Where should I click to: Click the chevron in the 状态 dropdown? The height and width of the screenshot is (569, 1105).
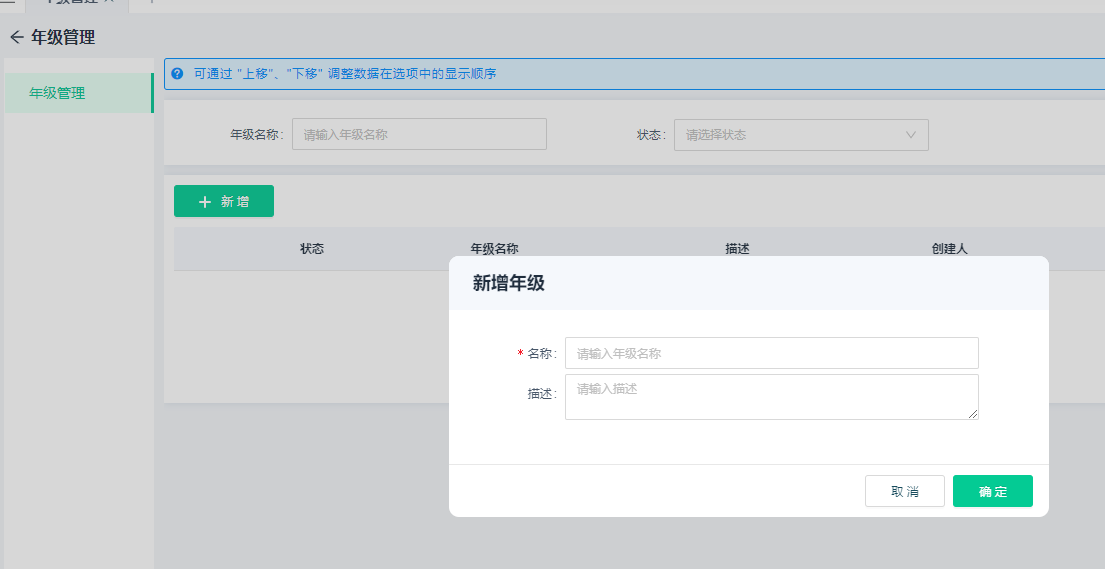click(911, 135)
